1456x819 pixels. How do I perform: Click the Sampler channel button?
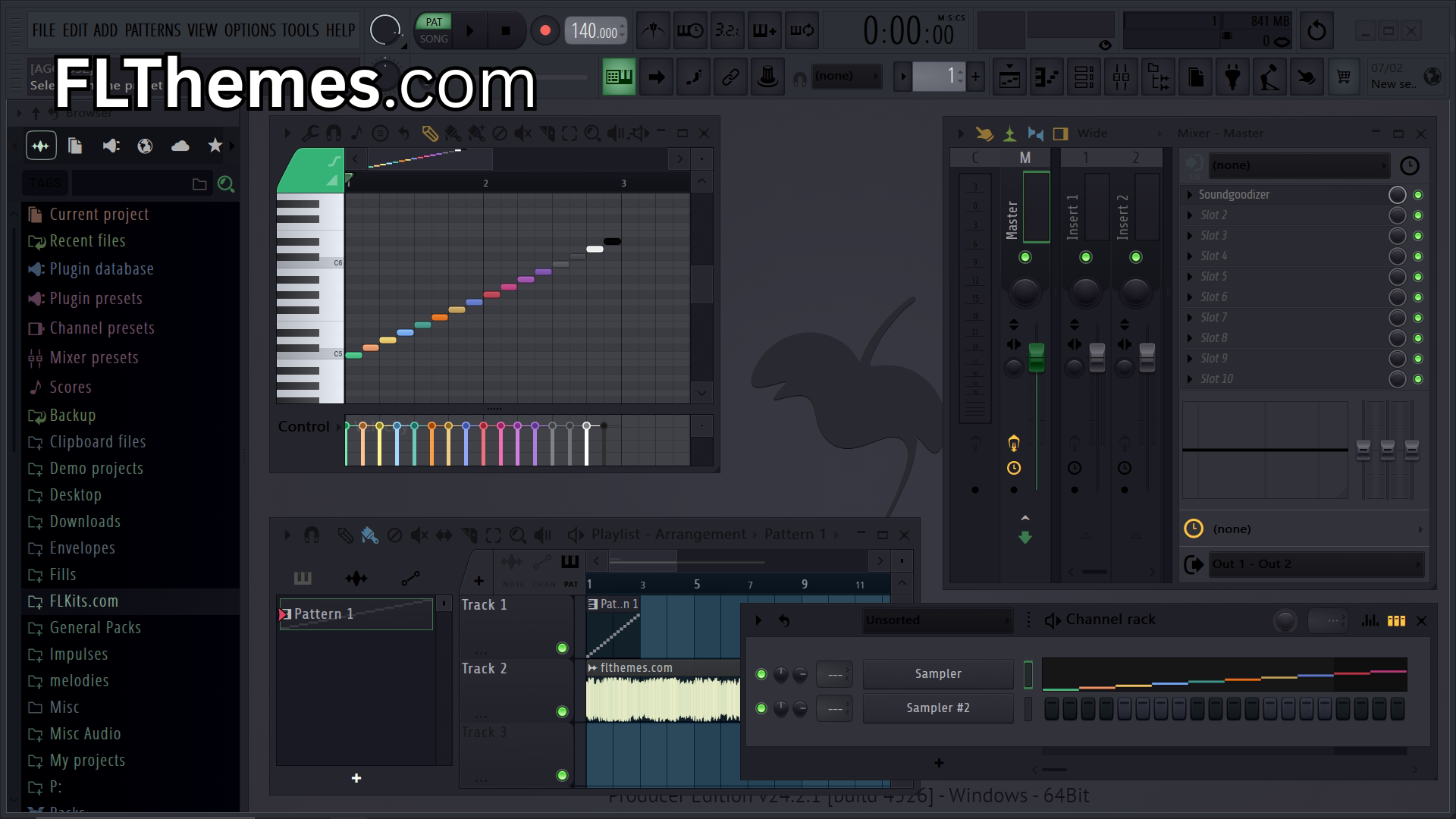[938, 674]
